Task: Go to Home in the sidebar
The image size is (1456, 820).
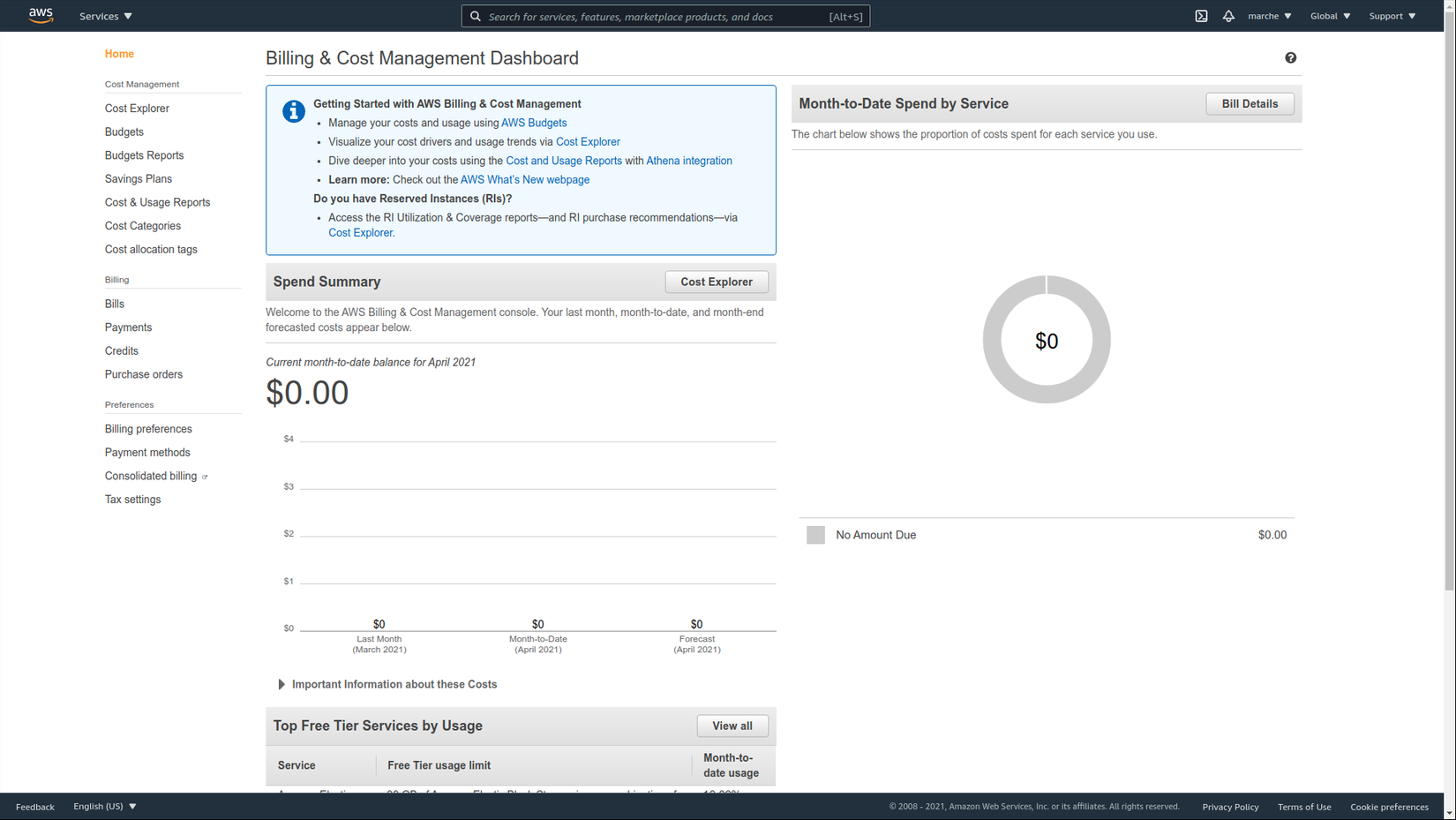Action: point(119,54)
